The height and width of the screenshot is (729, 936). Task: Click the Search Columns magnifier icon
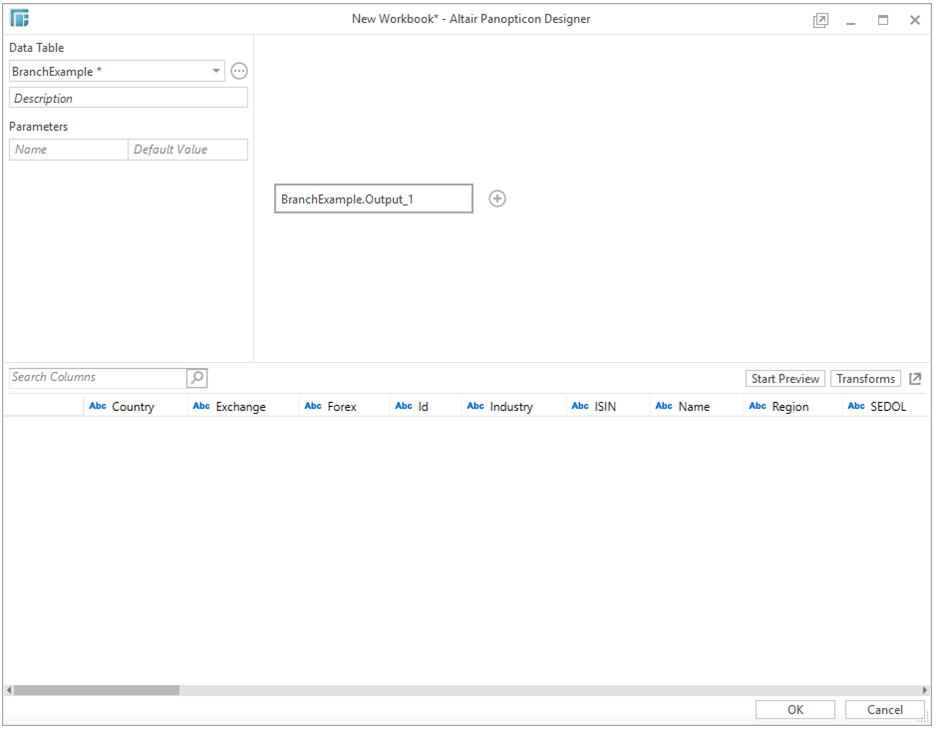[196, 377]
